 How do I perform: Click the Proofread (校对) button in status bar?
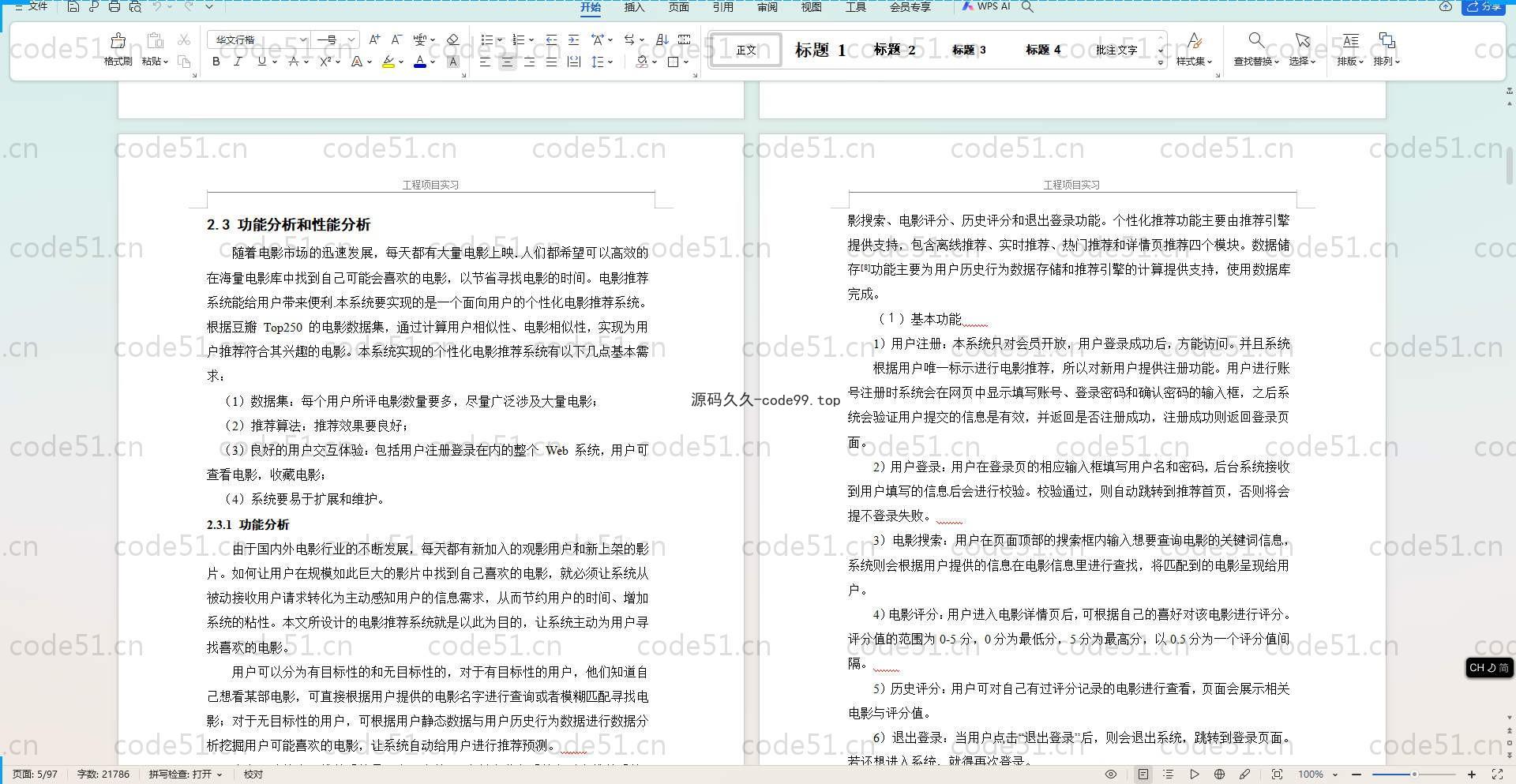pyautogui.click(x=253, y=775)
